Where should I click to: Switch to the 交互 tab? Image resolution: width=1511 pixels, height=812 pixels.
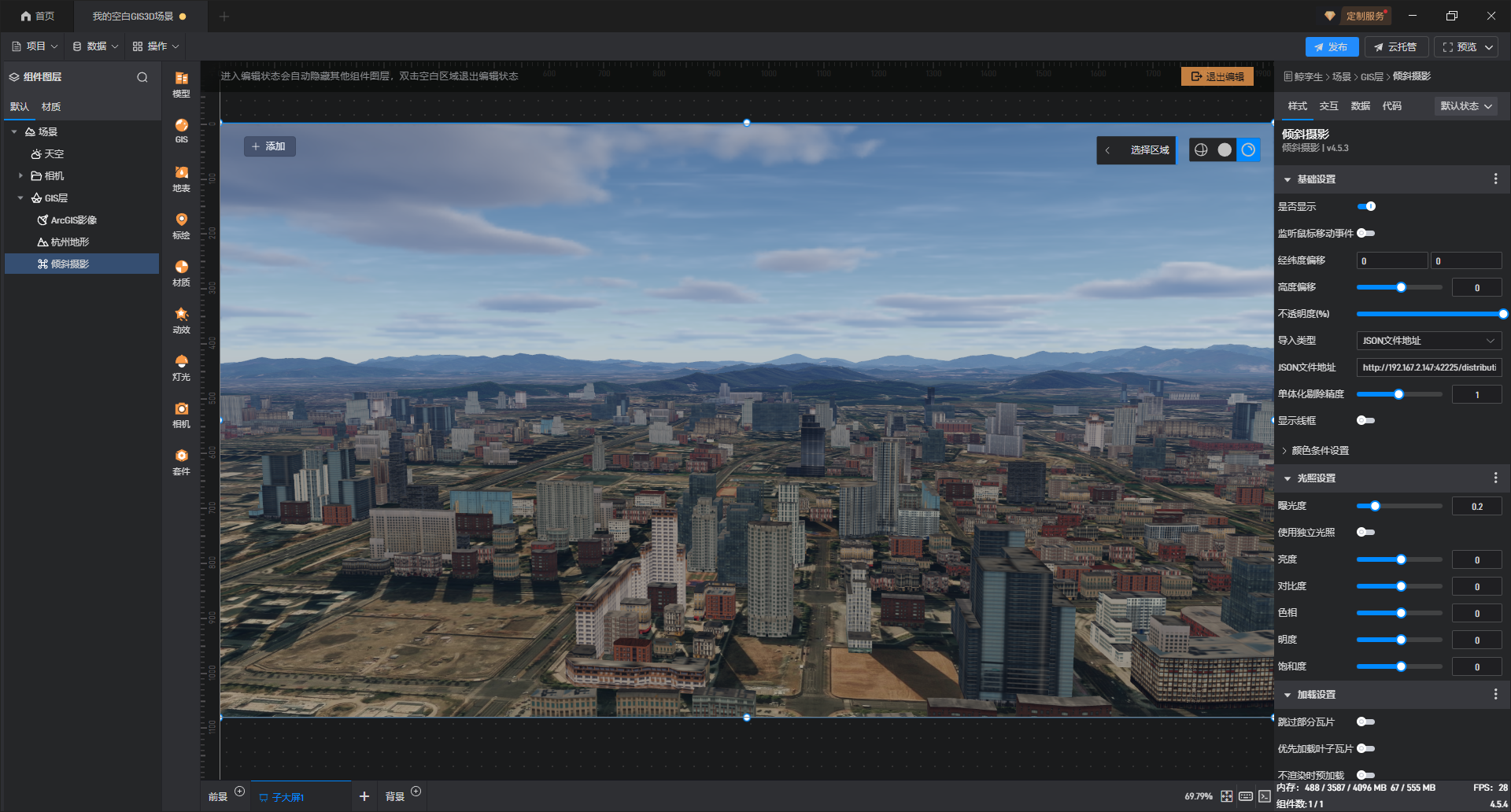point(1328,106)
